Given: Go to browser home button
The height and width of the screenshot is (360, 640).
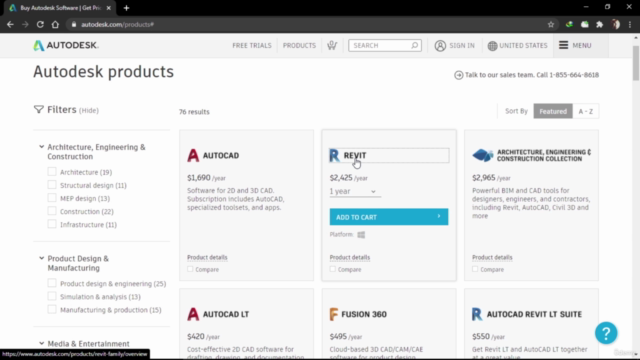Looking at the screenshot, I should pos(55,24).
